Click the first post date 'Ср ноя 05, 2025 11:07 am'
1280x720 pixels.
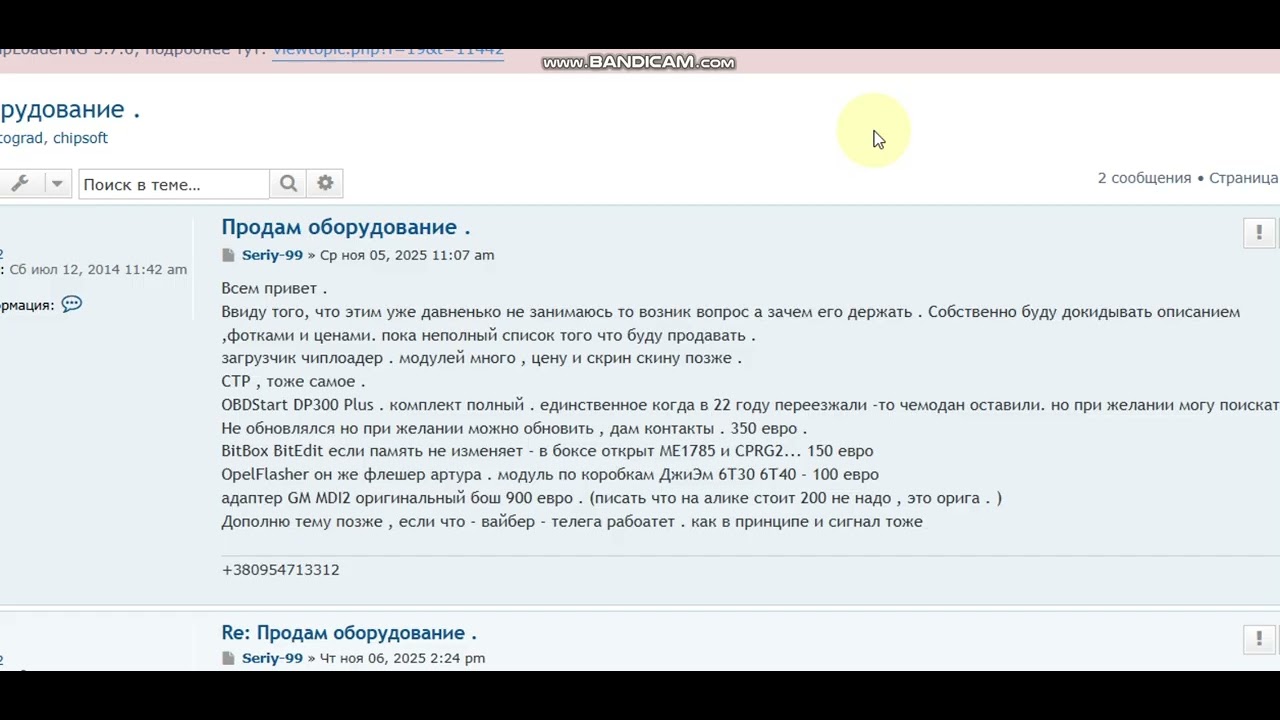[x=407, y=255]
